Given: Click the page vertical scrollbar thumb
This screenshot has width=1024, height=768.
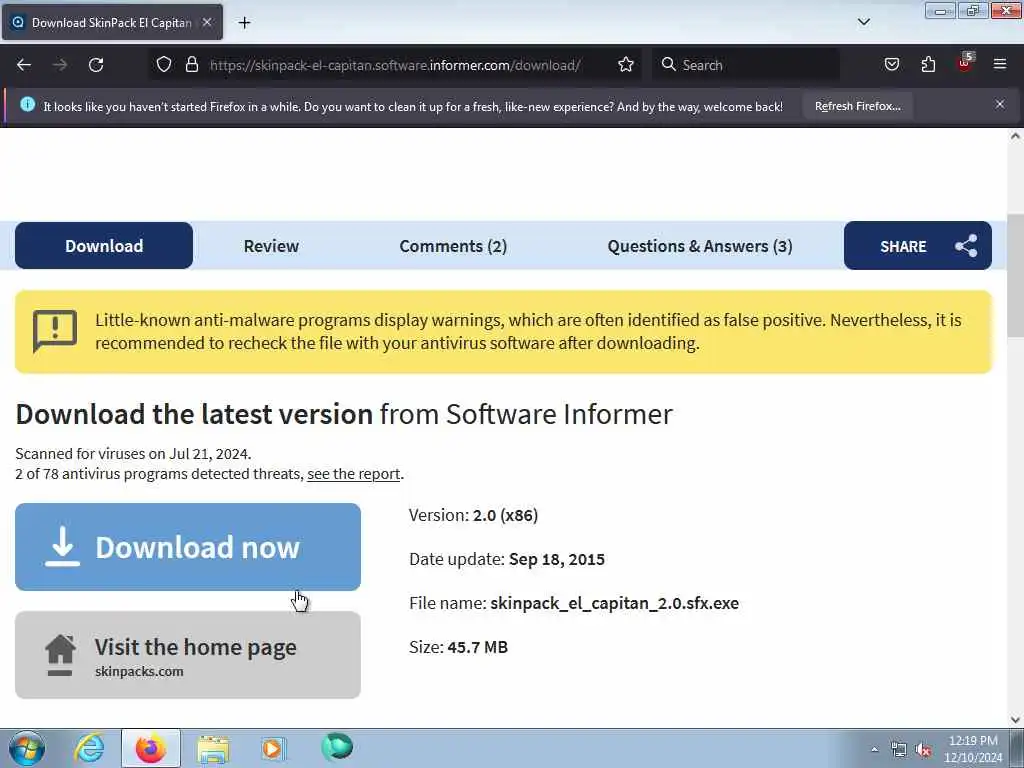Looking at the screenshot, I should 1015,276.
